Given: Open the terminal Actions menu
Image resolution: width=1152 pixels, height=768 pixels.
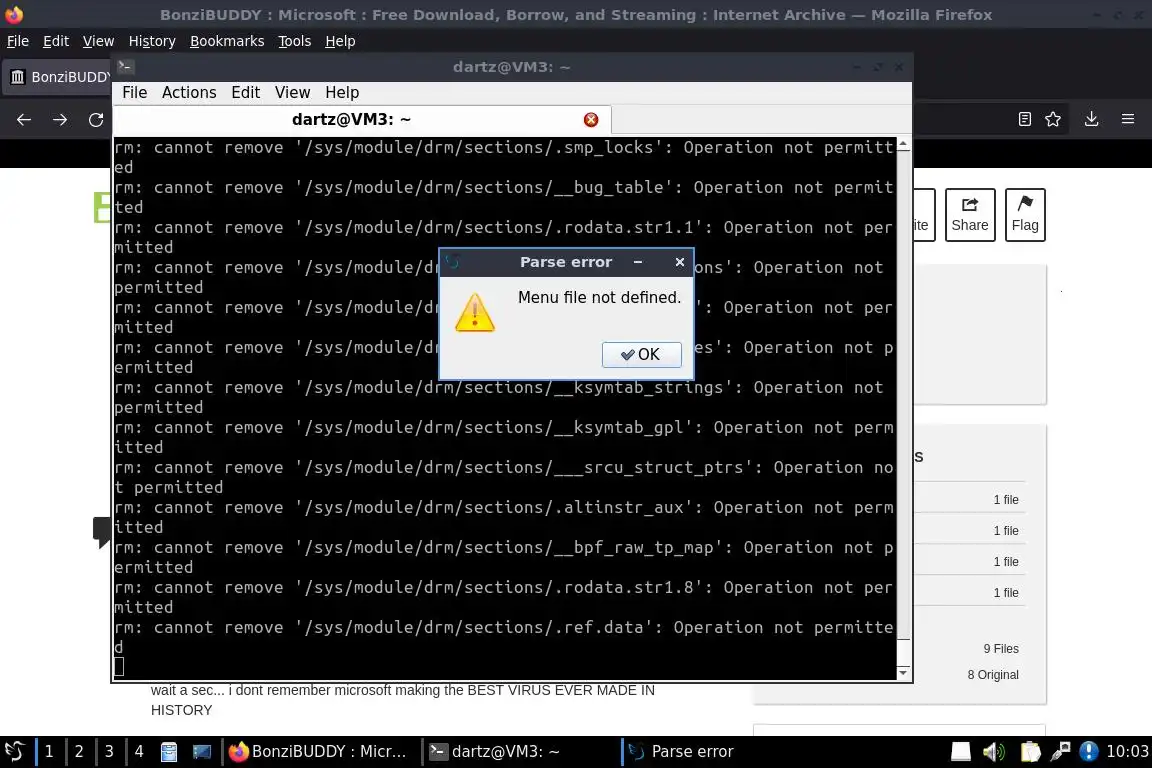Looking at the screenshot, I should pyautogui.click(x=189, y=93).
